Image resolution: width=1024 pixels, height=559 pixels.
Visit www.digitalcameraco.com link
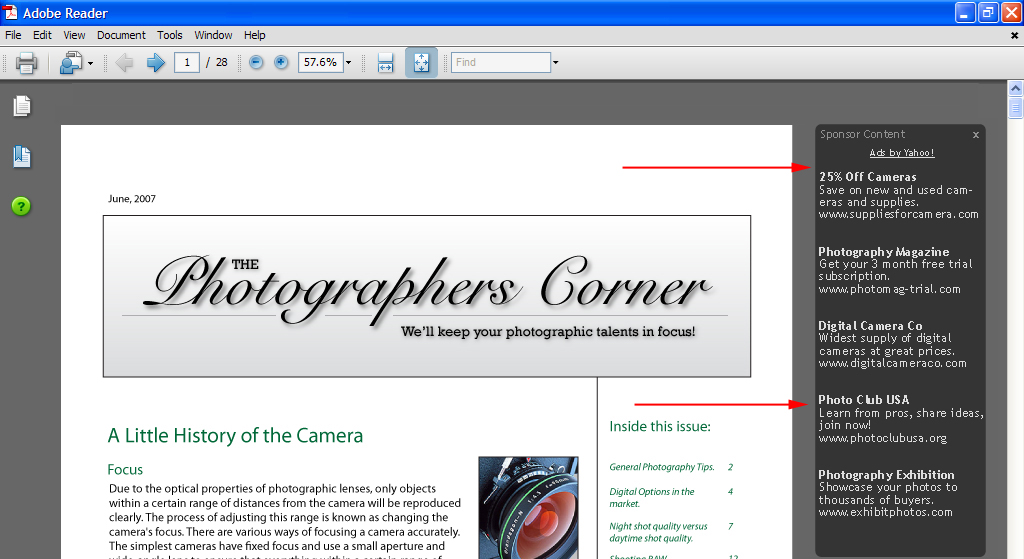coord(892,363)
